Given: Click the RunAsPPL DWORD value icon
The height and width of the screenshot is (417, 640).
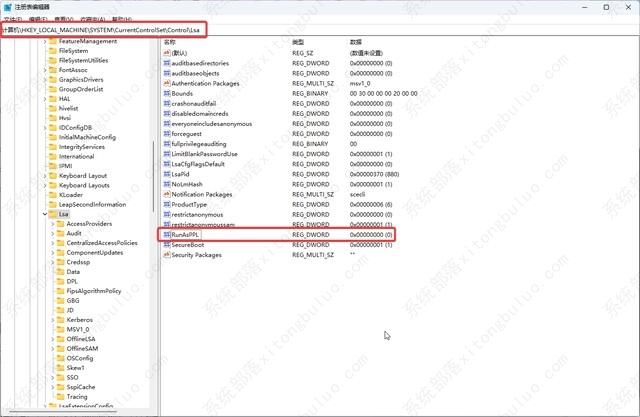Looking at the screenshot, I should [x=167, y=235].
